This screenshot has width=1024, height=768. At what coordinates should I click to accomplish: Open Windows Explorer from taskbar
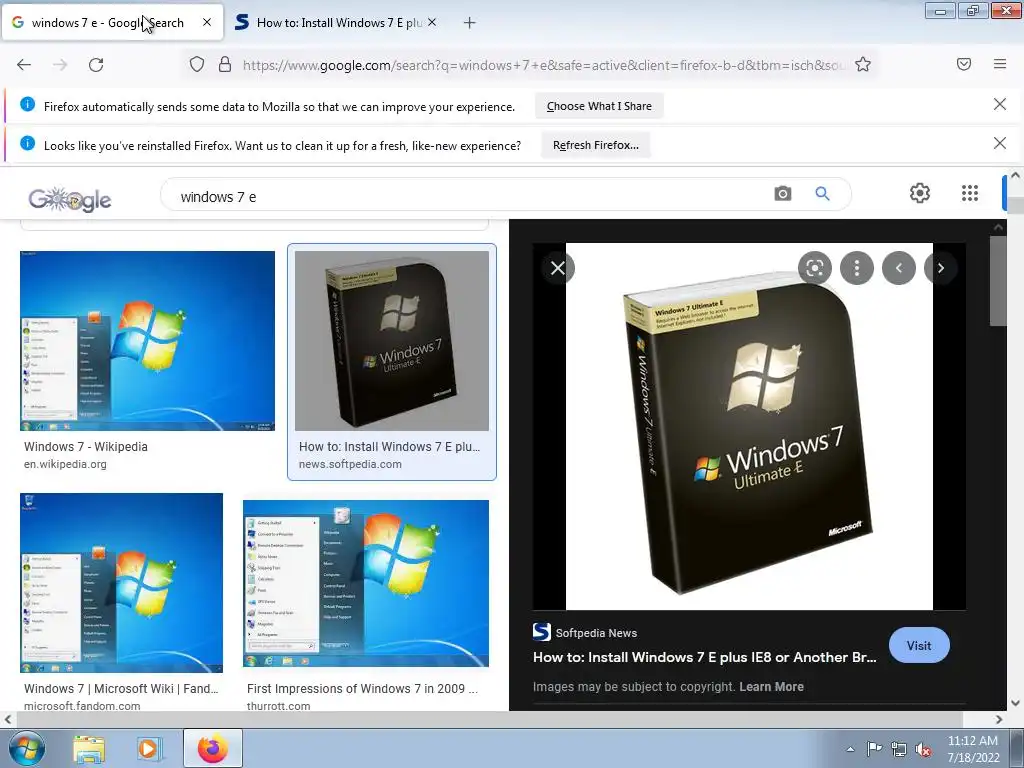pos(89,748)
